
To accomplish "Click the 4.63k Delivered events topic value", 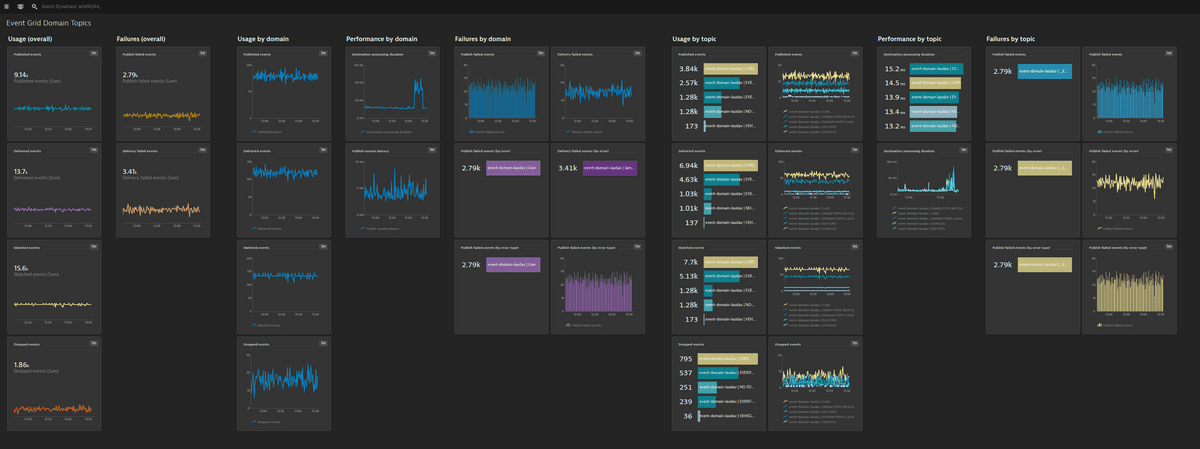I will pyautogui.click(x=688, y=180).
